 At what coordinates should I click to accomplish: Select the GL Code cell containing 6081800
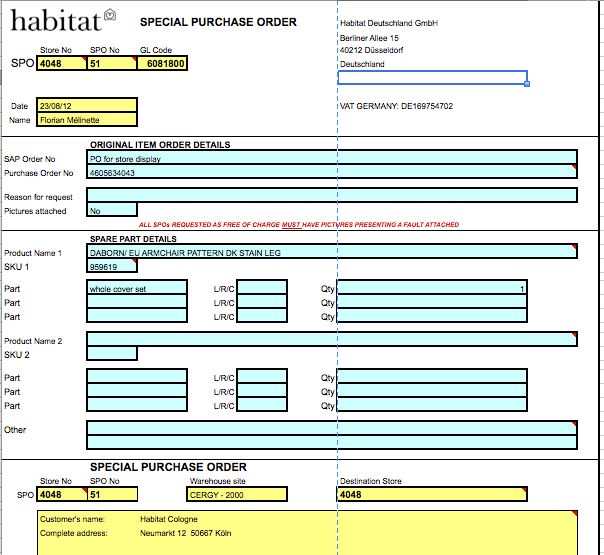click(162, 63)
